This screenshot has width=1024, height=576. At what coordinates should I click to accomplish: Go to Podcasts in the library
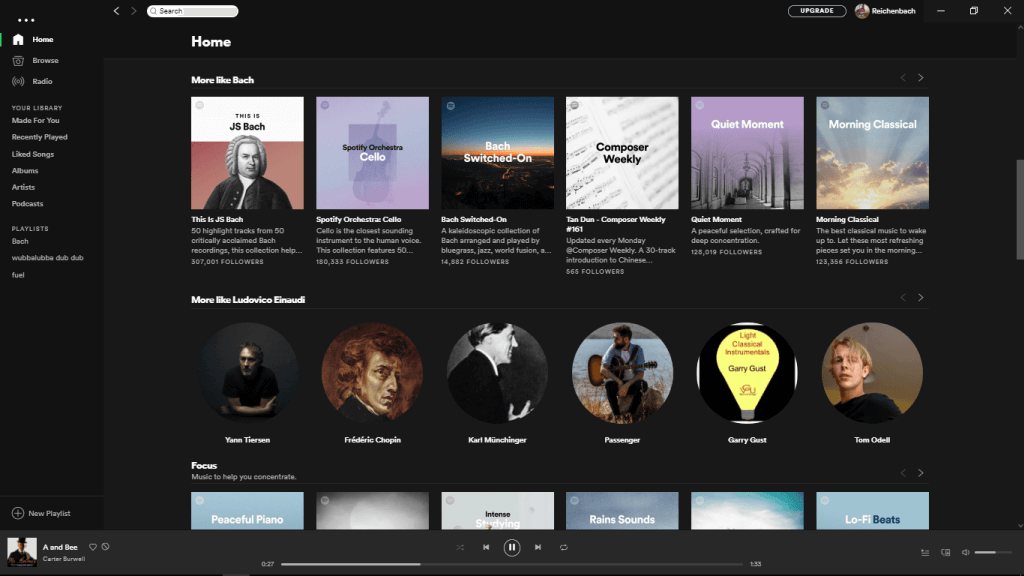[27, 204]
